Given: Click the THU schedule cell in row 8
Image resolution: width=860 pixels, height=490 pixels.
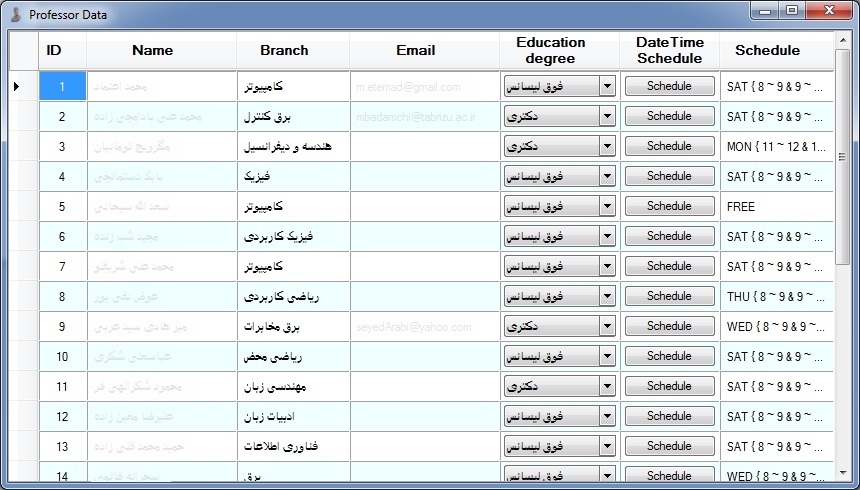Looking at the screenshot, I should pos(776,296).
